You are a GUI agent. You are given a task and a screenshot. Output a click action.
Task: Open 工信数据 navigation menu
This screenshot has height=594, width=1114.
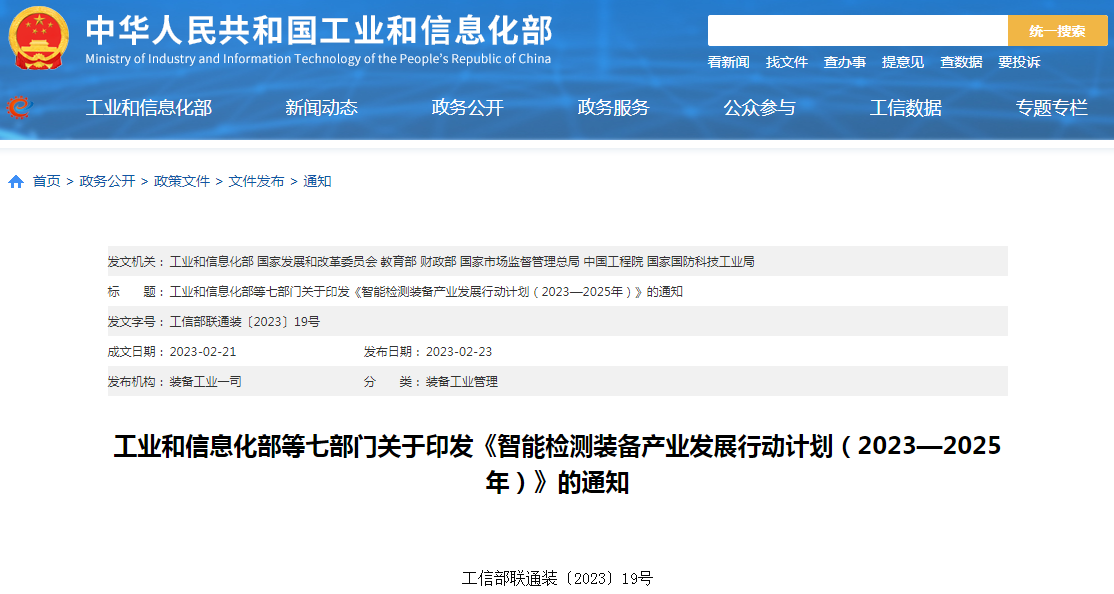906,108
